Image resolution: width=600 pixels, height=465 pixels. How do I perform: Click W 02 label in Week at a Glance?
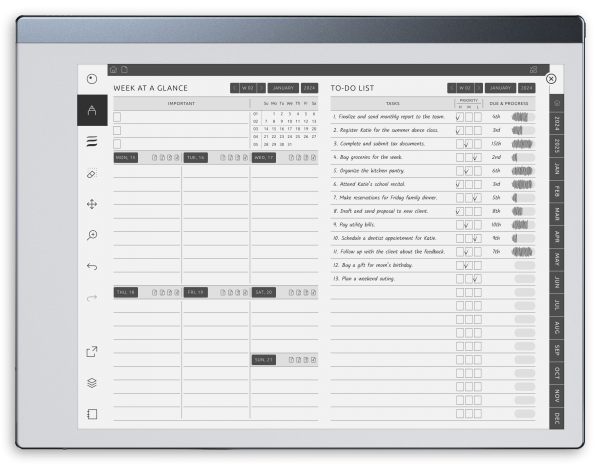tap(248, 88)
